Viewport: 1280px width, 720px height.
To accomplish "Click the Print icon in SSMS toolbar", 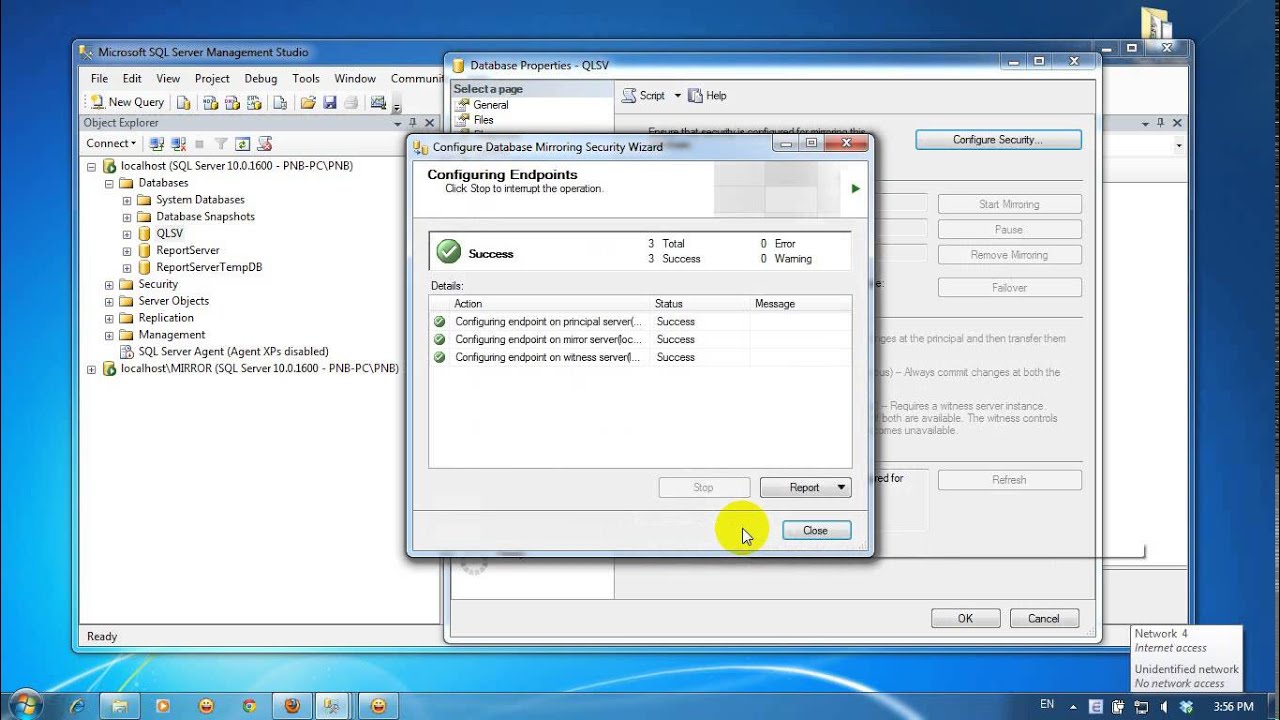I will [350, 102].
